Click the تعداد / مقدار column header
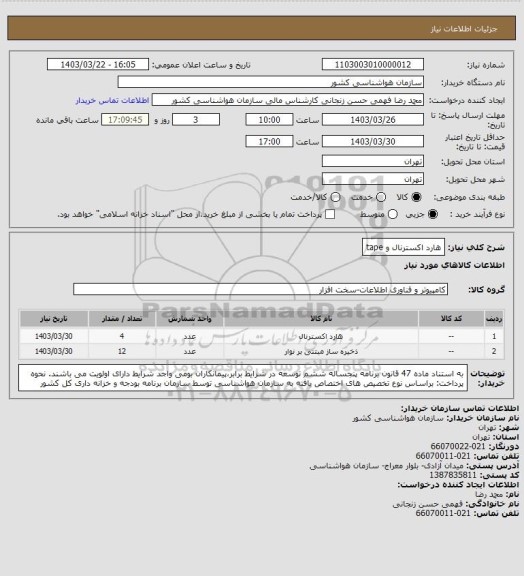The height and width of the screenshot is (576, 524). pyautogui.click(x=122, y=318)
